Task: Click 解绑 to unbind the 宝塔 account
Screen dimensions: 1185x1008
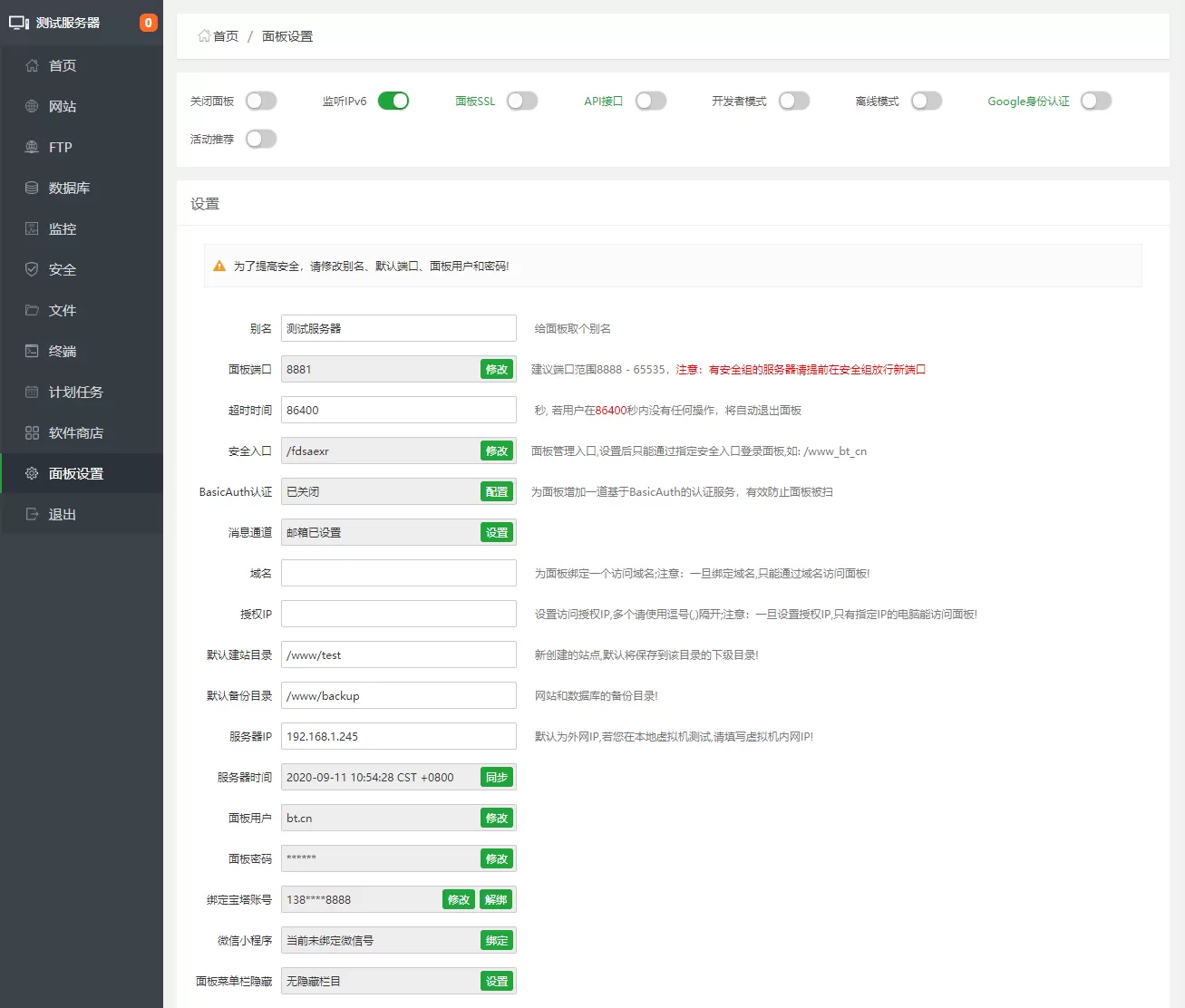Action: click(496, 899)
